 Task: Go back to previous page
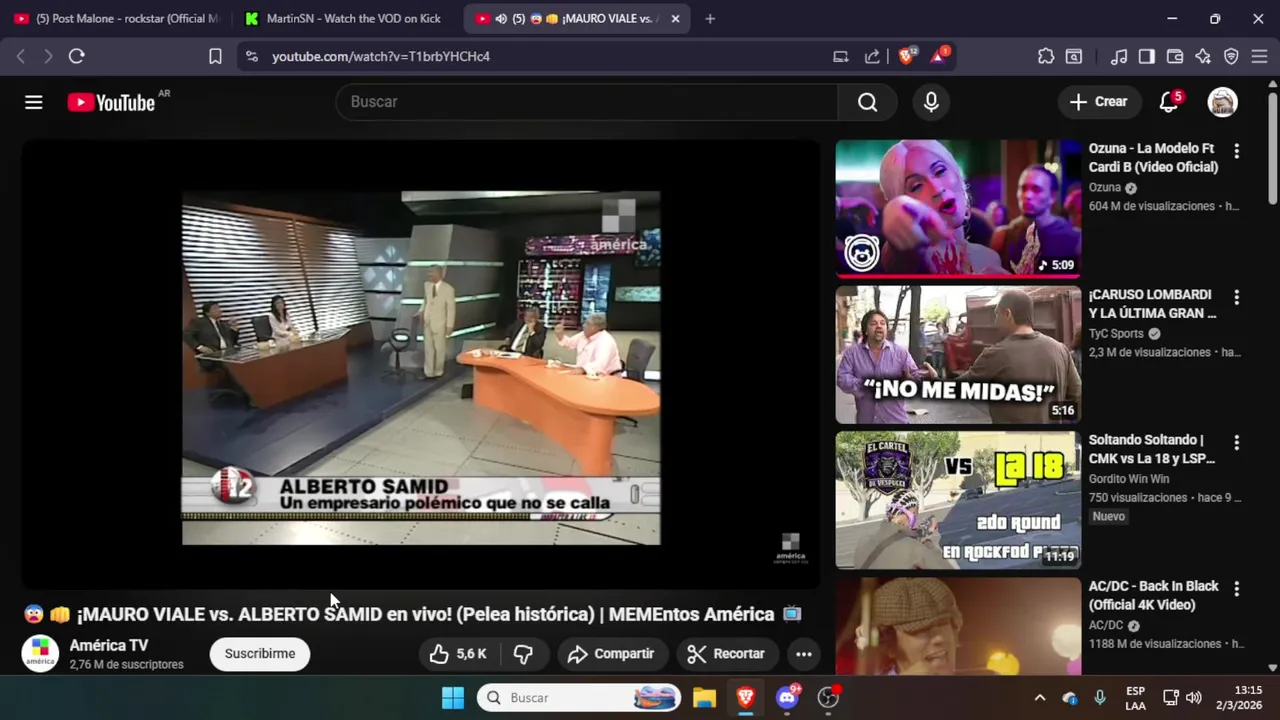tap(21, 57)
